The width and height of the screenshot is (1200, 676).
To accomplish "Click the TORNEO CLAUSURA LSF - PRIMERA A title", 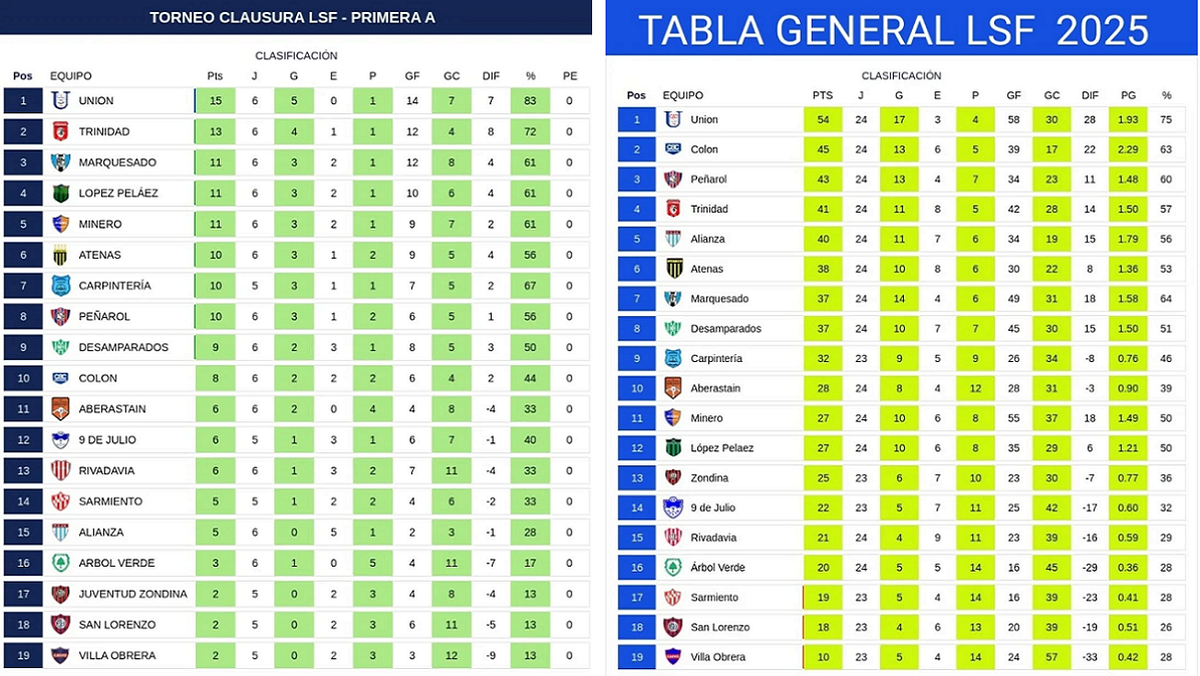I will (x=292, y=18).
